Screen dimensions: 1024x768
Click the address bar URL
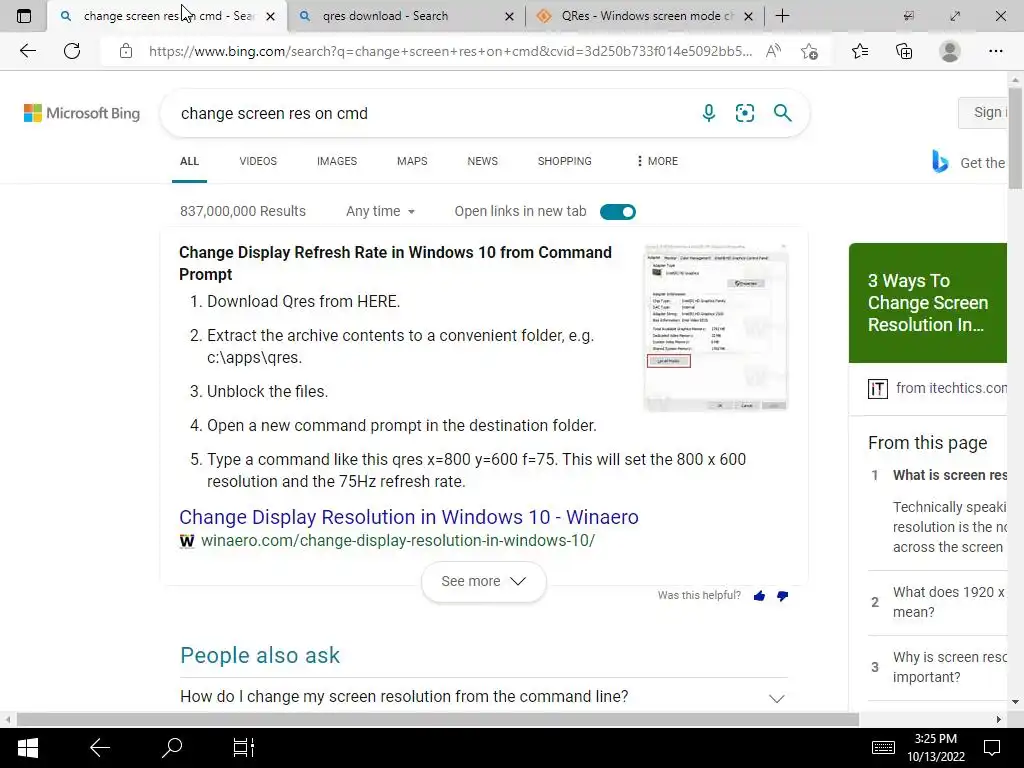pyautogui.click(x=450, y=51)
